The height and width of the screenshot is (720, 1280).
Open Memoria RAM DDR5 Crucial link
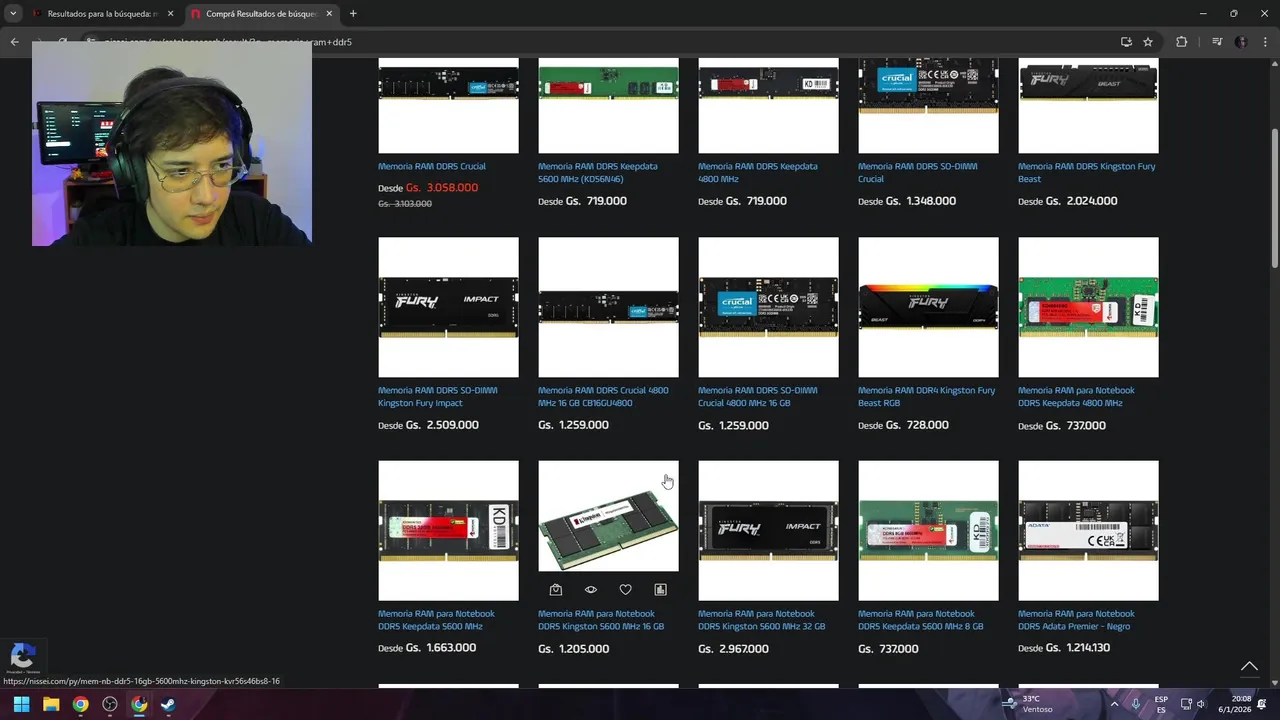coord(432,166)
